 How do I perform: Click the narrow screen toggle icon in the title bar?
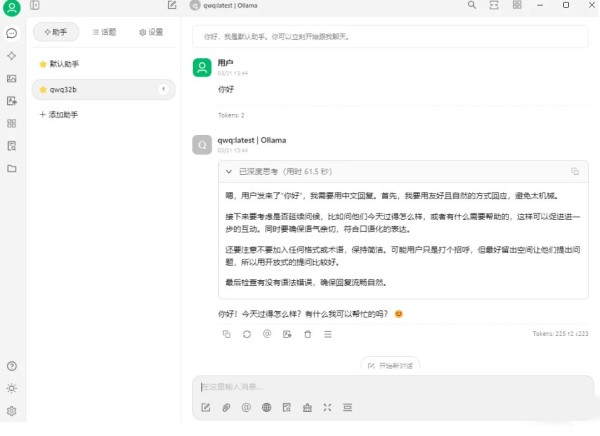pyautogui.click(x=494, y=5)
